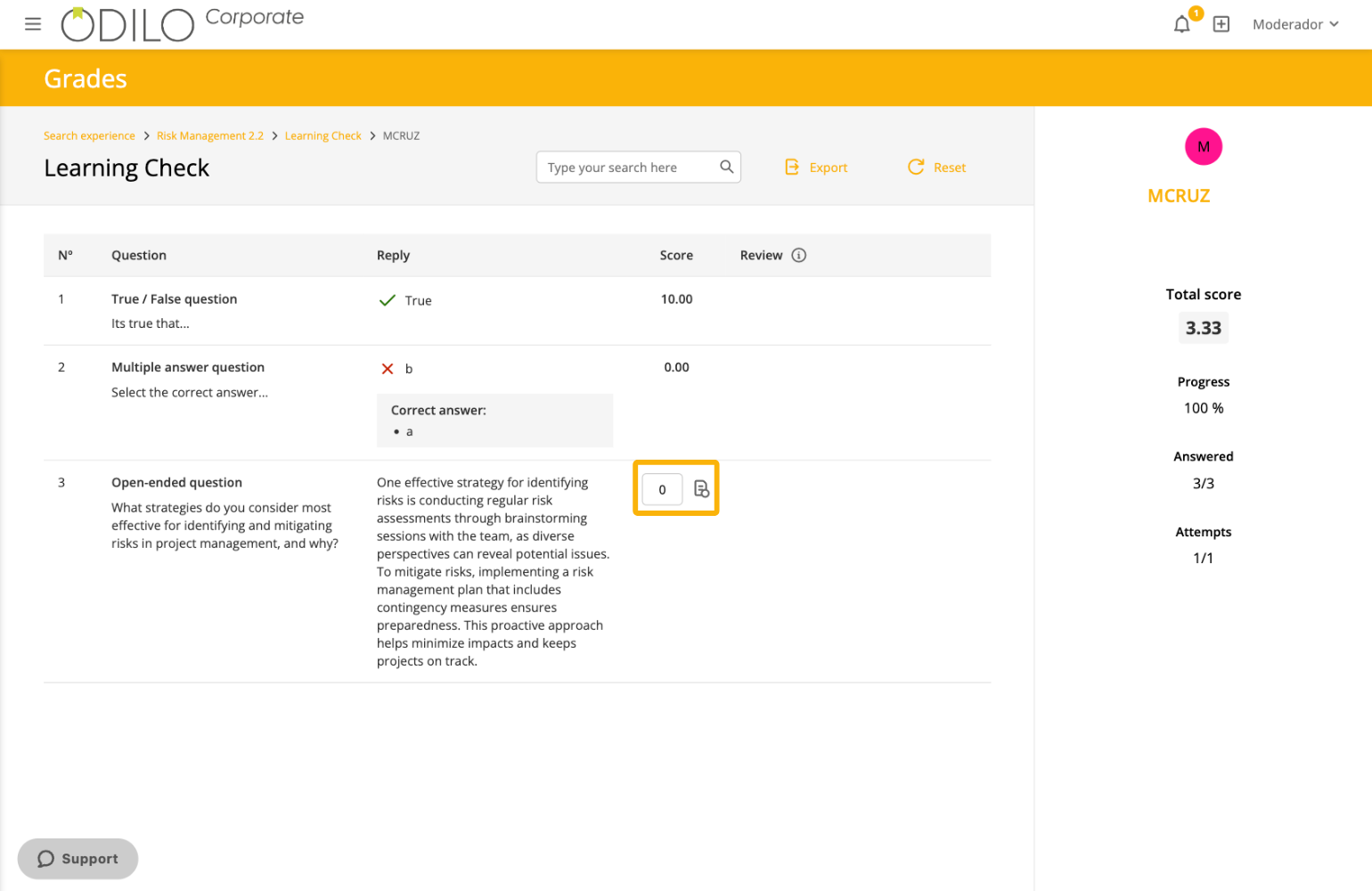Select the Open-ended question row title

tap(176, 483)
